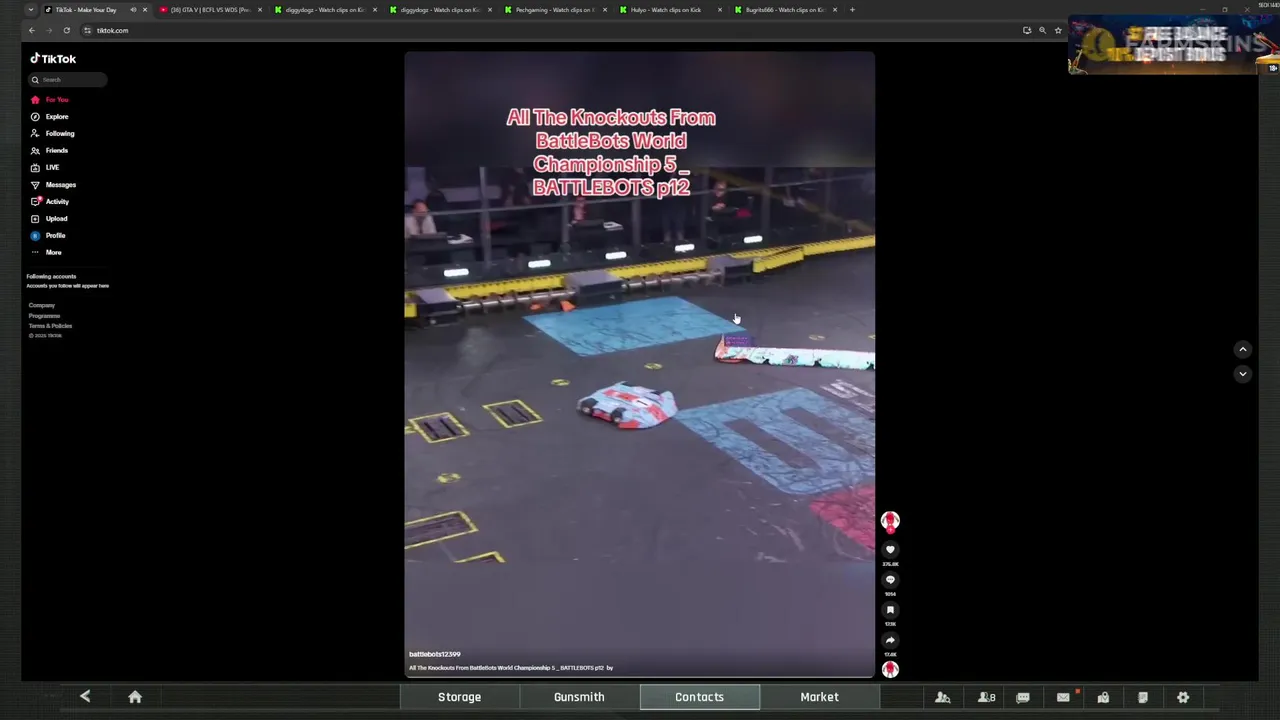Image resolution: width=1280 pixels, height=720 pixels.
Task: Open the Market tab
Action: click(x=819, y=697)
